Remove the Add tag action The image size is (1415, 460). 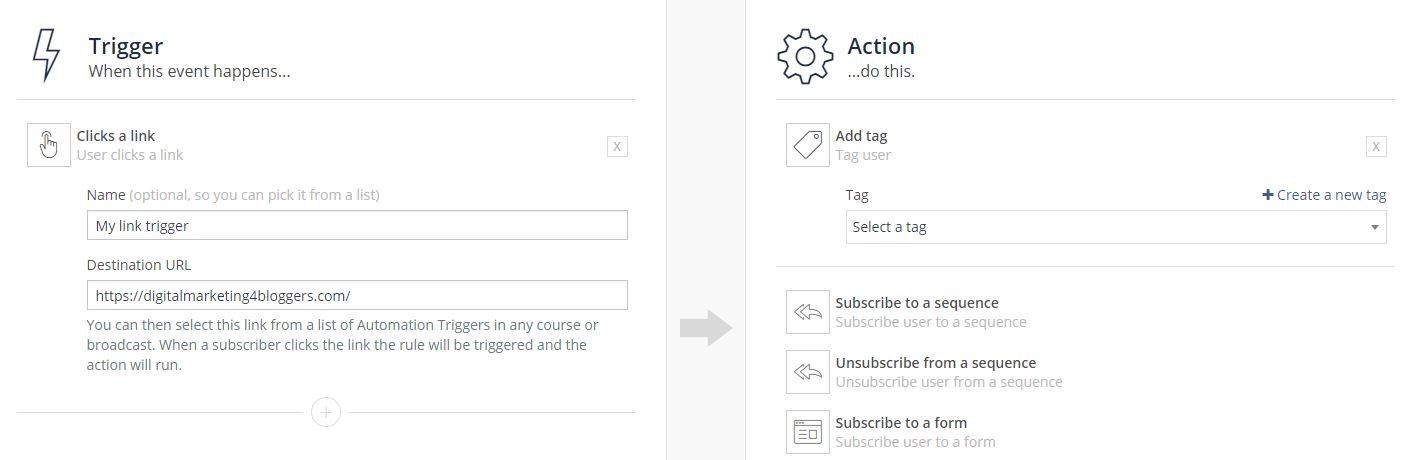pos(1376,147)
